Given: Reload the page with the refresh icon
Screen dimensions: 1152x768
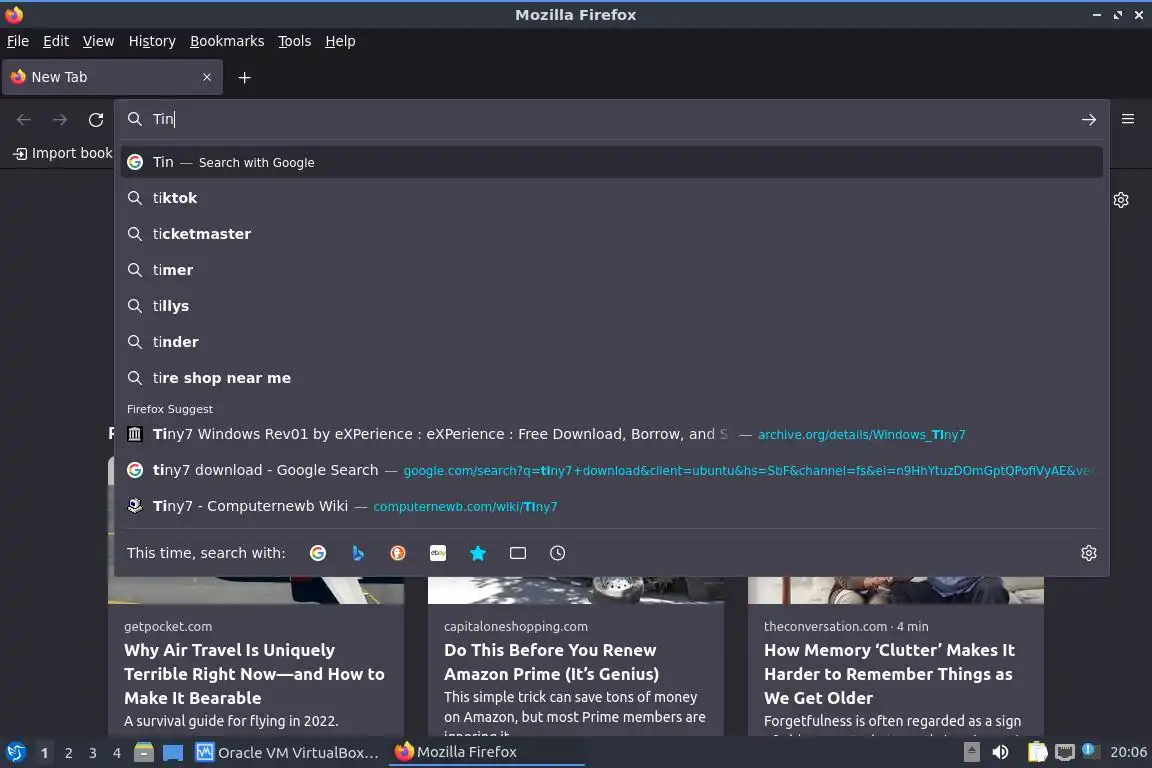Looking at the screenshot, I should pos(96,119).
